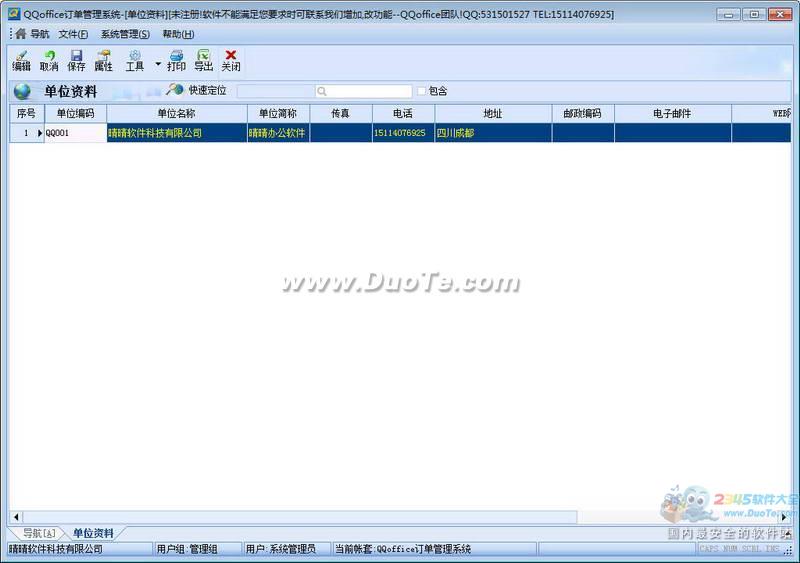Click the horizontal scrollbar track
Screen dimensions: 800x563
(x=679, y=517)
